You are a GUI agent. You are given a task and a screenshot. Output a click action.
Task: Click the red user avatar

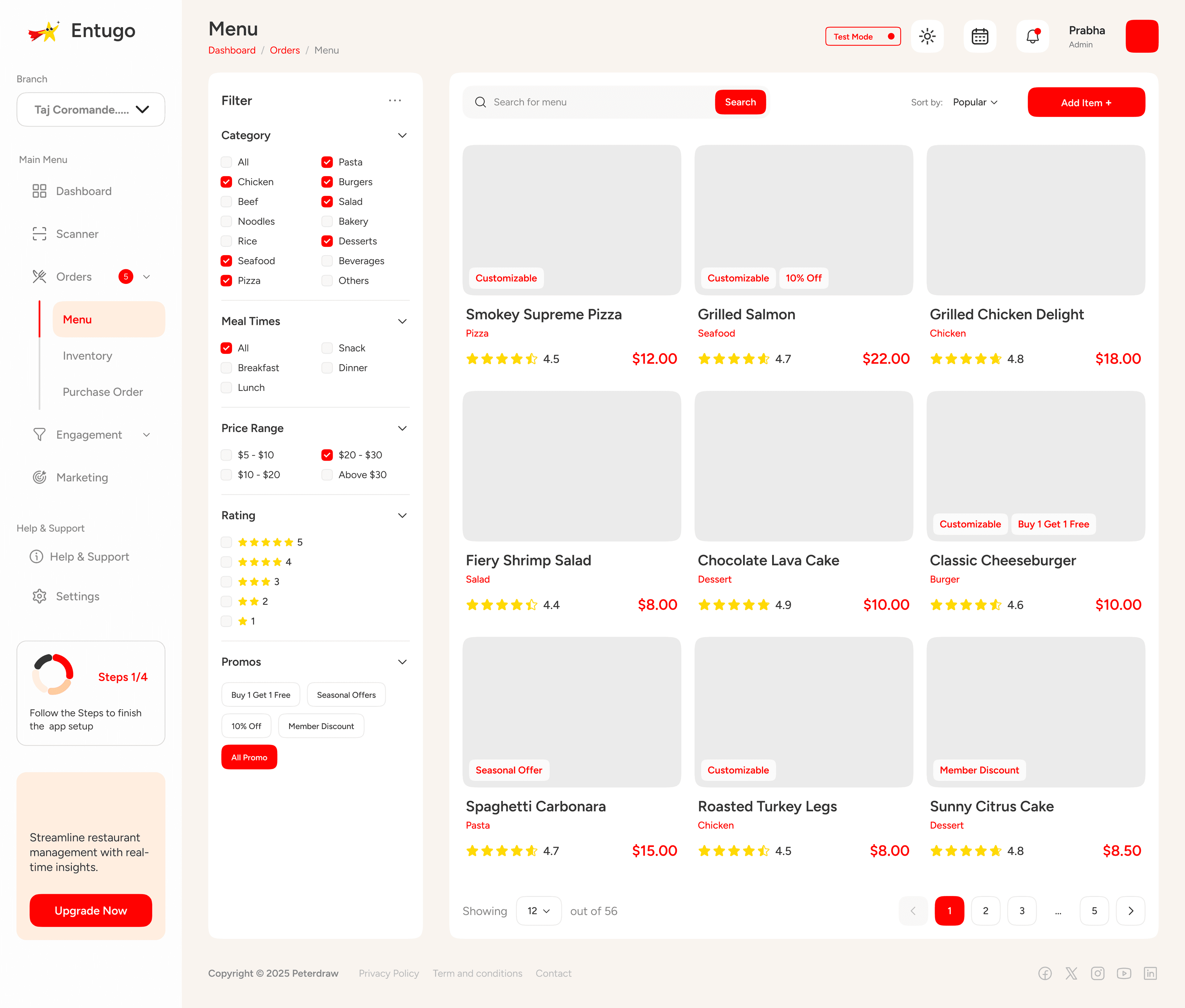[1142, 37]
